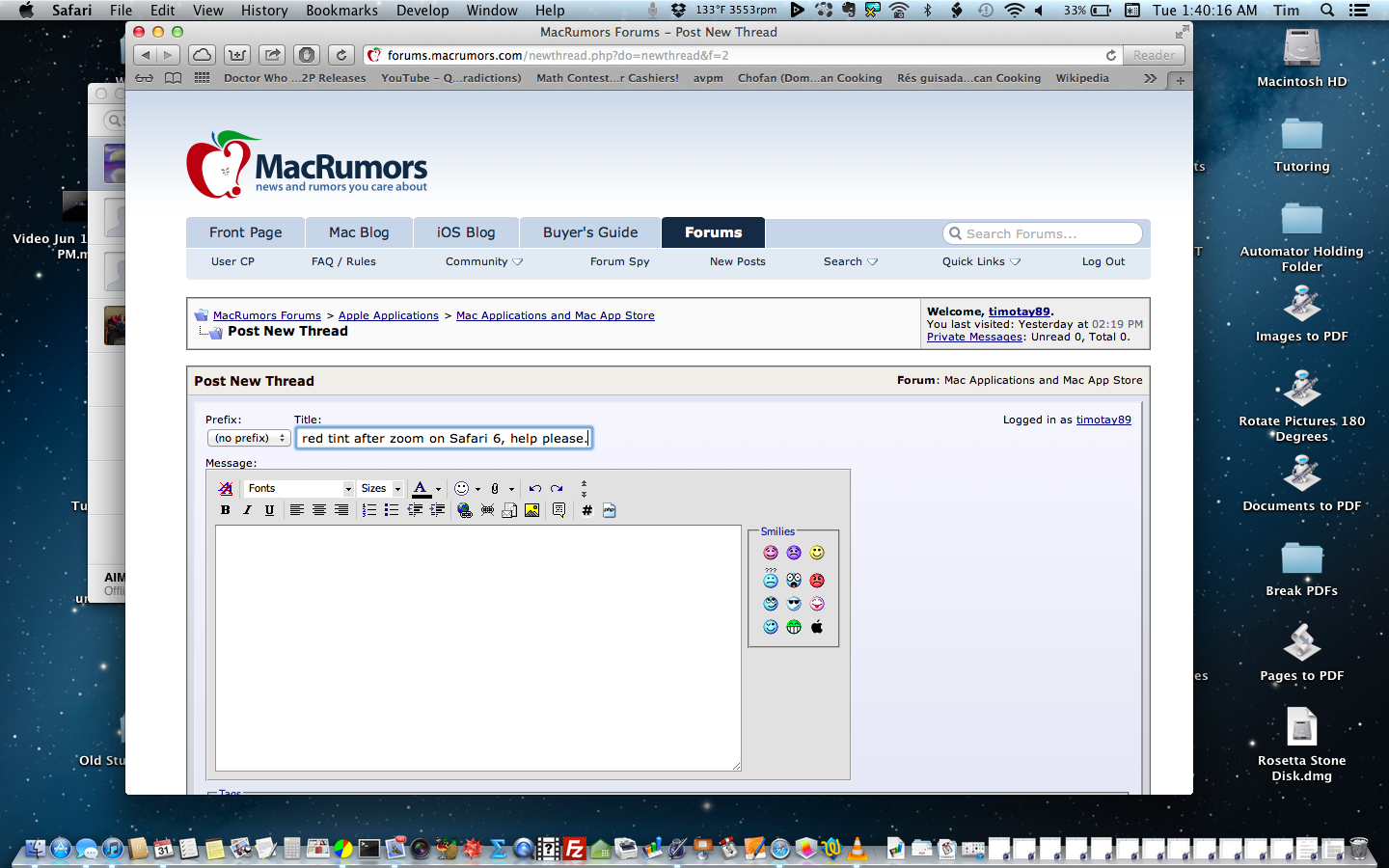1389x868 pixels.
Task: Wrap selection in PHP tags
Action: [x=610, y=510]
